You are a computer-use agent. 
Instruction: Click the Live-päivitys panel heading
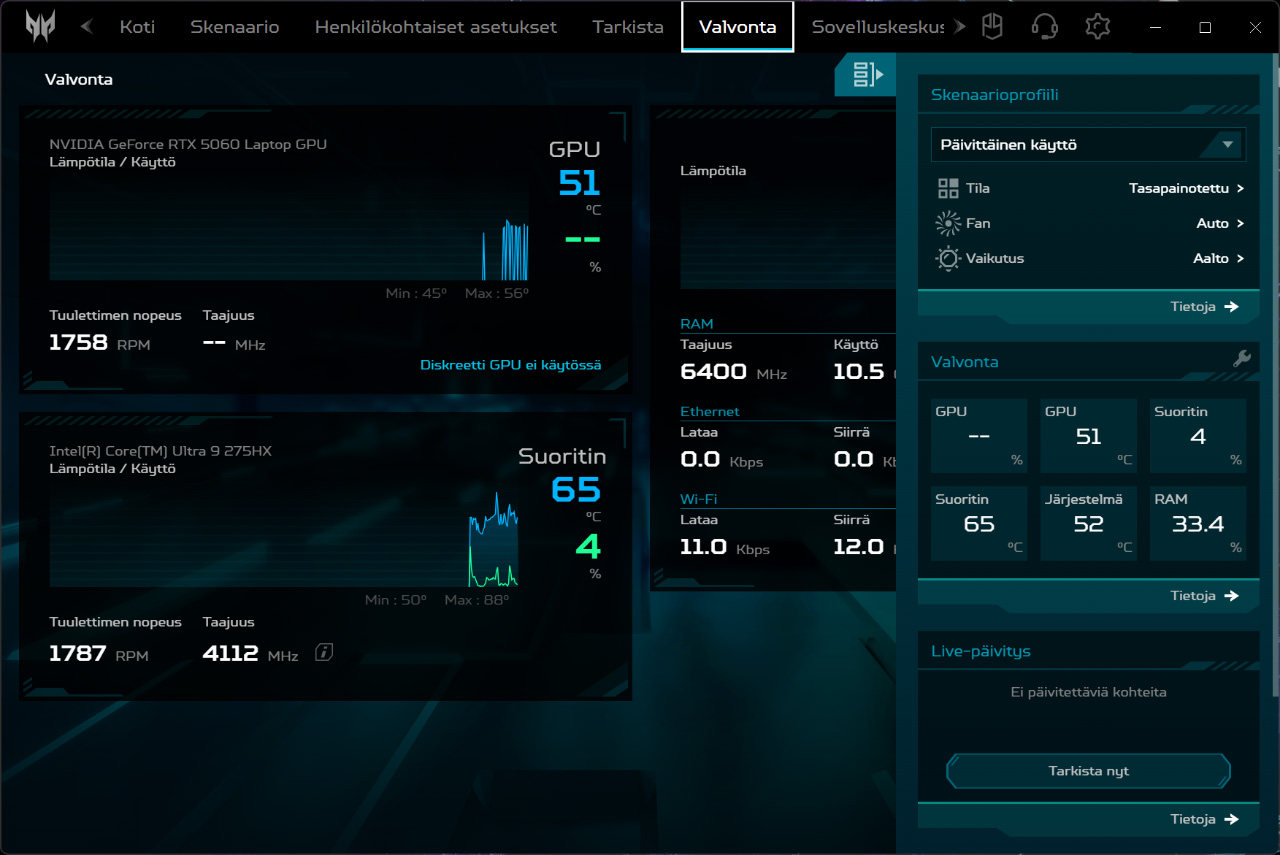[x=981, y=651]
